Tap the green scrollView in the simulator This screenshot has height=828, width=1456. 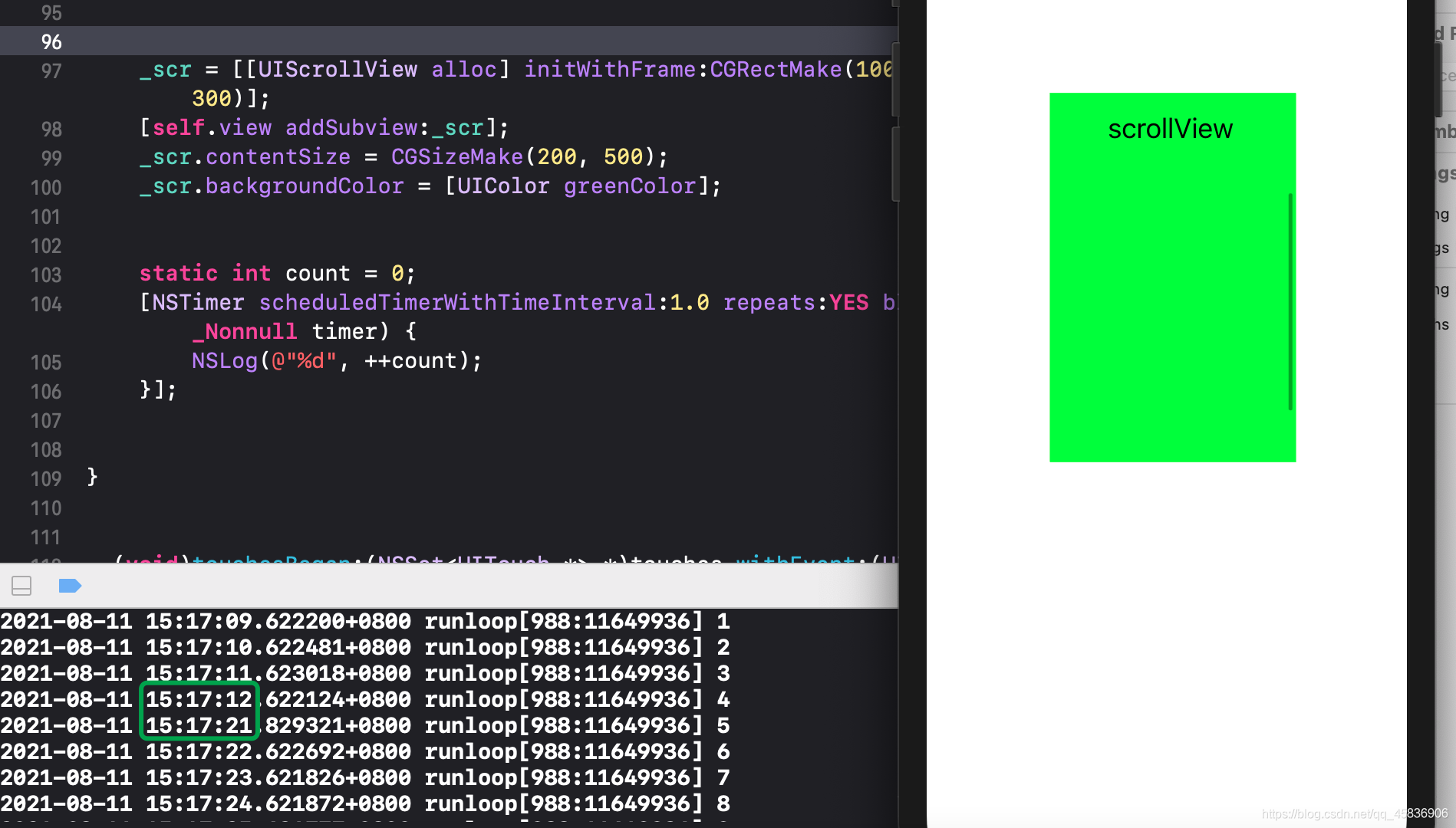tap(1172, 278)
